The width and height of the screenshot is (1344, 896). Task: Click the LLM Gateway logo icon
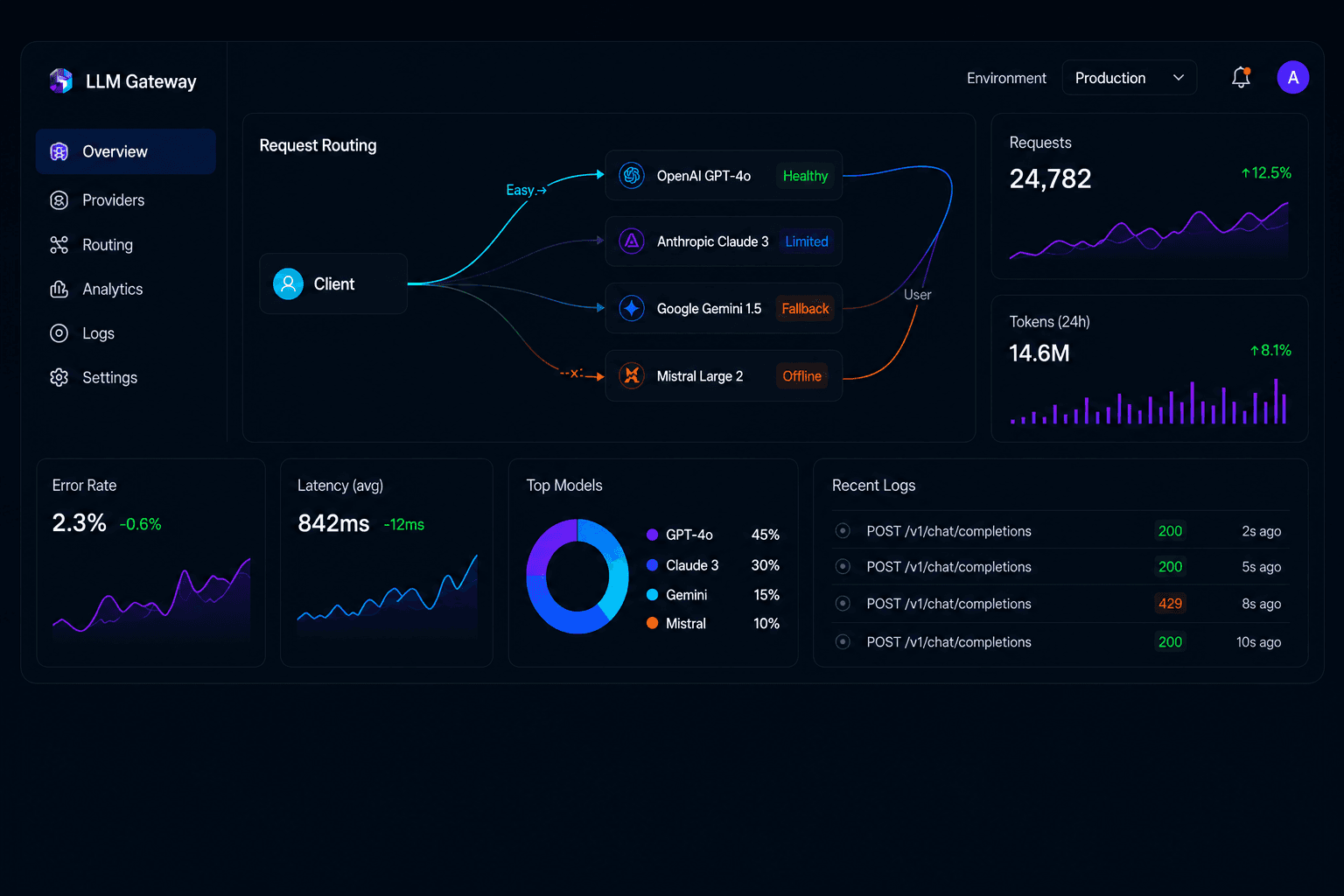click(60, 80)
